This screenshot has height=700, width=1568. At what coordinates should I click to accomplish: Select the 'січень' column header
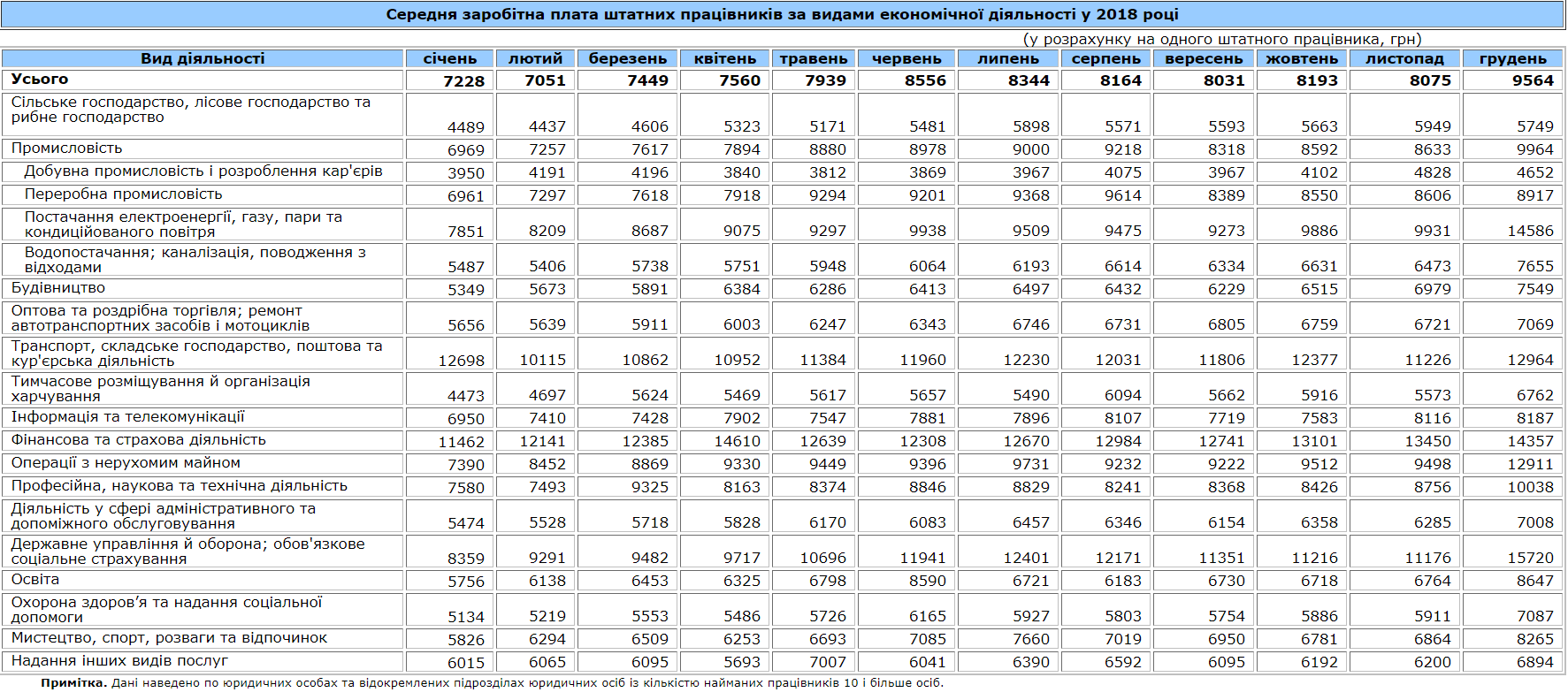(x=449, y=58)
